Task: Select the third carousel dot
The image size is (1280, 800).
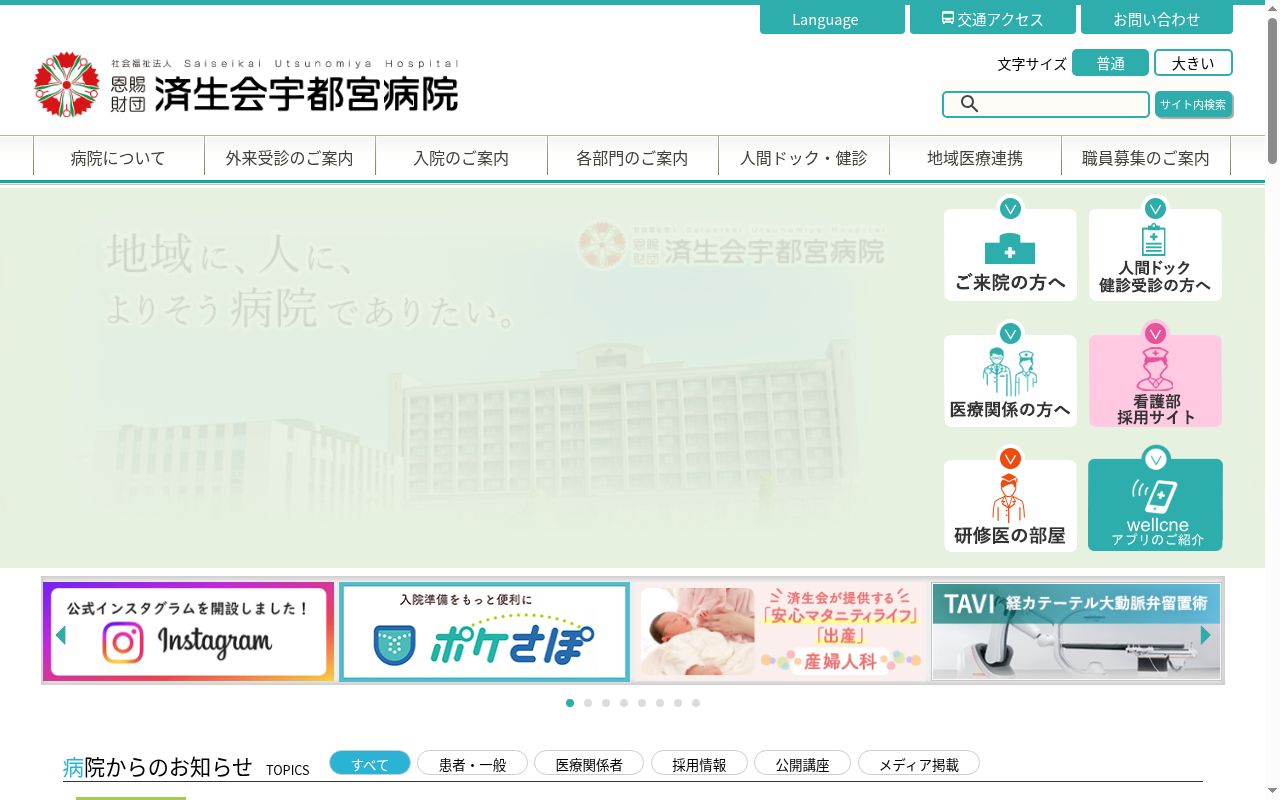Action: click(x=606, y=703)
